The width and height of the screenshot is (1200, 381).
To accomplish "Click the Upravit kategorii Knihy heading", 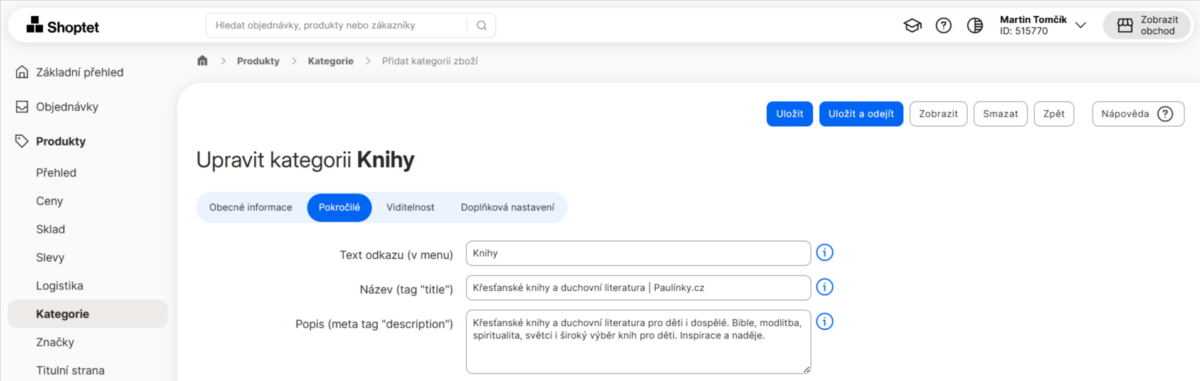I will point(305,160).
